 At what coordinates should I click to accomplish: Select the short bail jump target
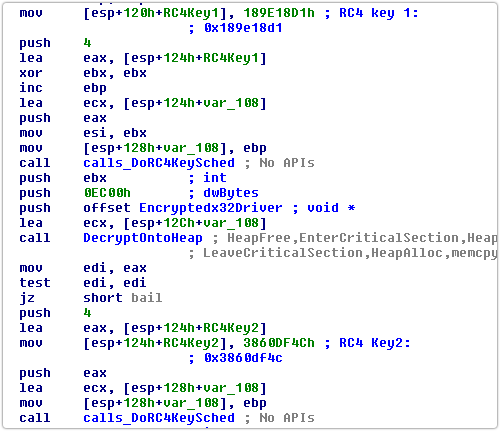tap(123, 298)
